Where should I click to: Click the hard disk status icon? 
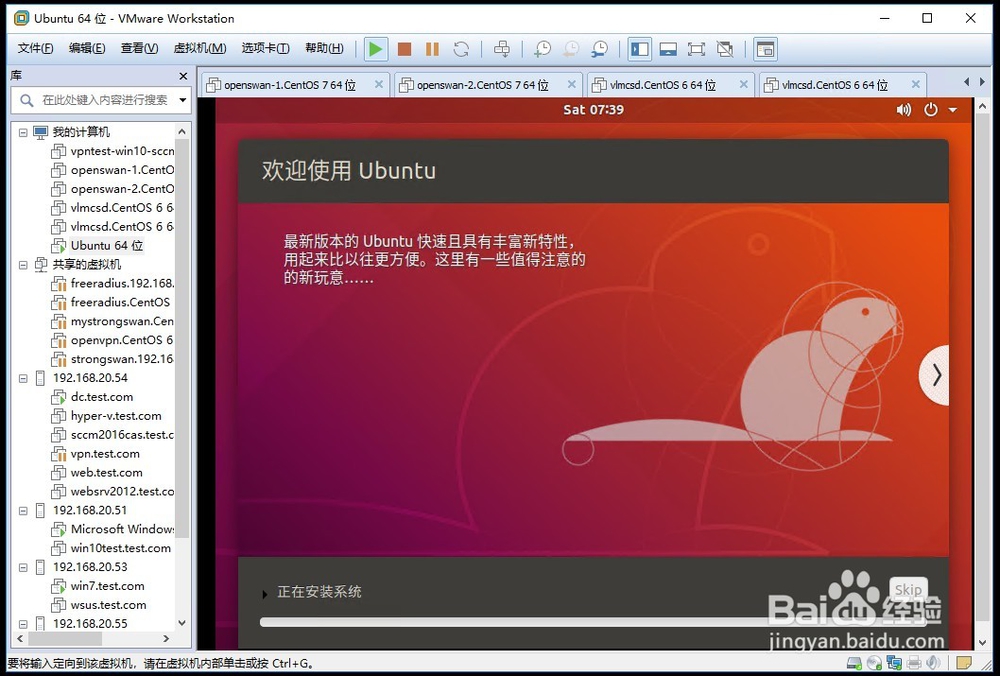[x=855, y=663]
